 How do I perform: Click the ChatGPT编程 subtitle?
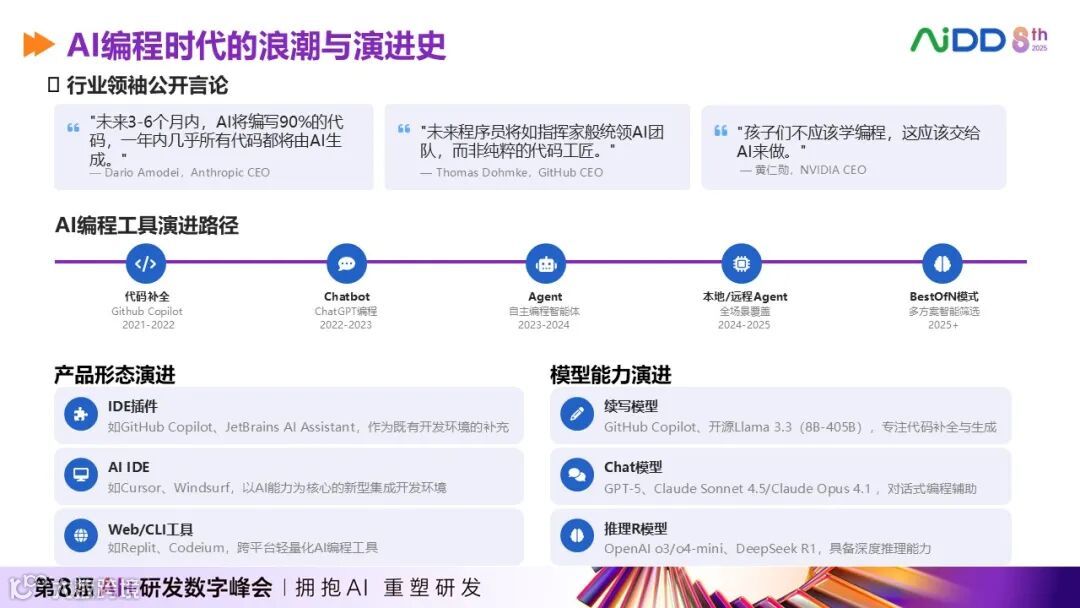[x=346, y=311]
